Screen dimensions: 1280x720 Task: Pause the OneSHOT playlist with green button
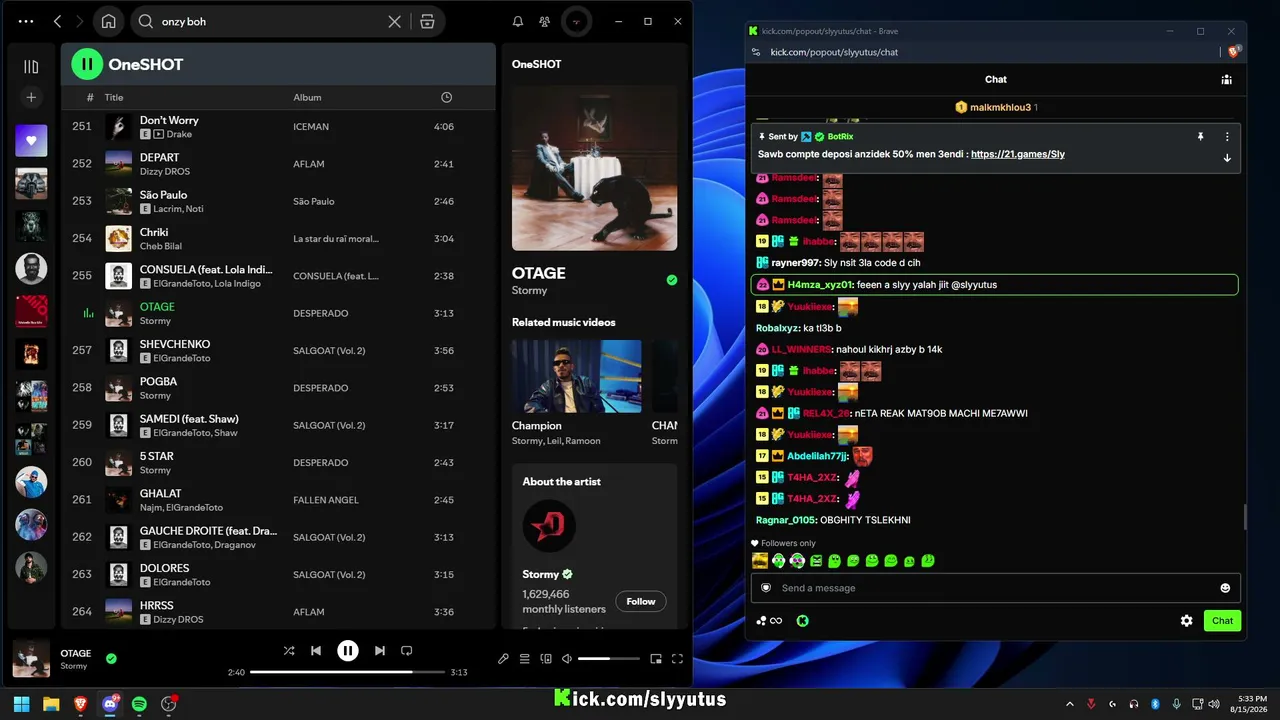(87, 64)
